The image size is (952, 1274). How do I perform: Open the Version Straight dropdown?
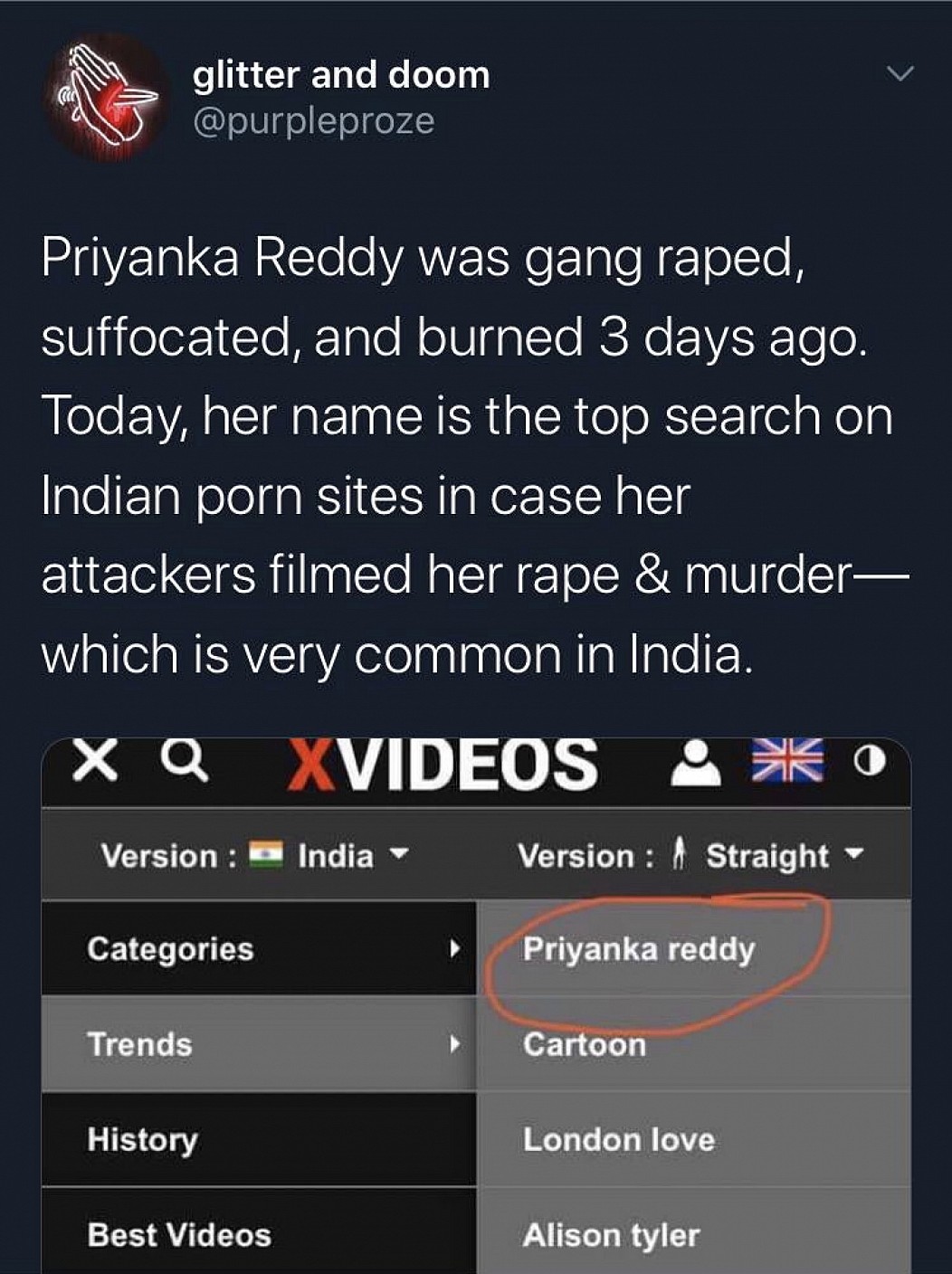pyautogui.click(x=690, y=855)
